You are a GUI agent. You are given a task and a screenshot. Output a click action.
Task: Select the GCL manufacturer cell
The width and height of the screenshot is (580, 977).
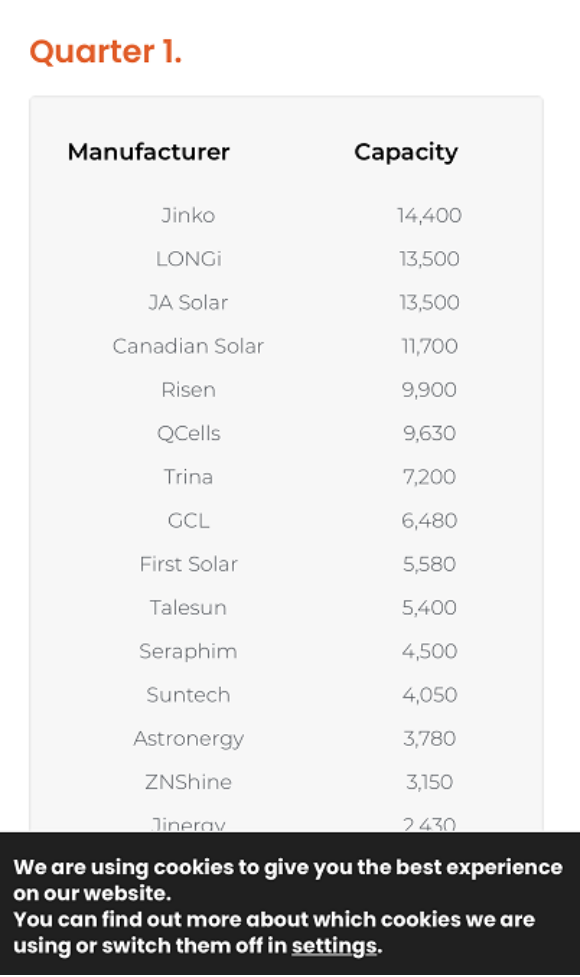click(x=189, y=520)
